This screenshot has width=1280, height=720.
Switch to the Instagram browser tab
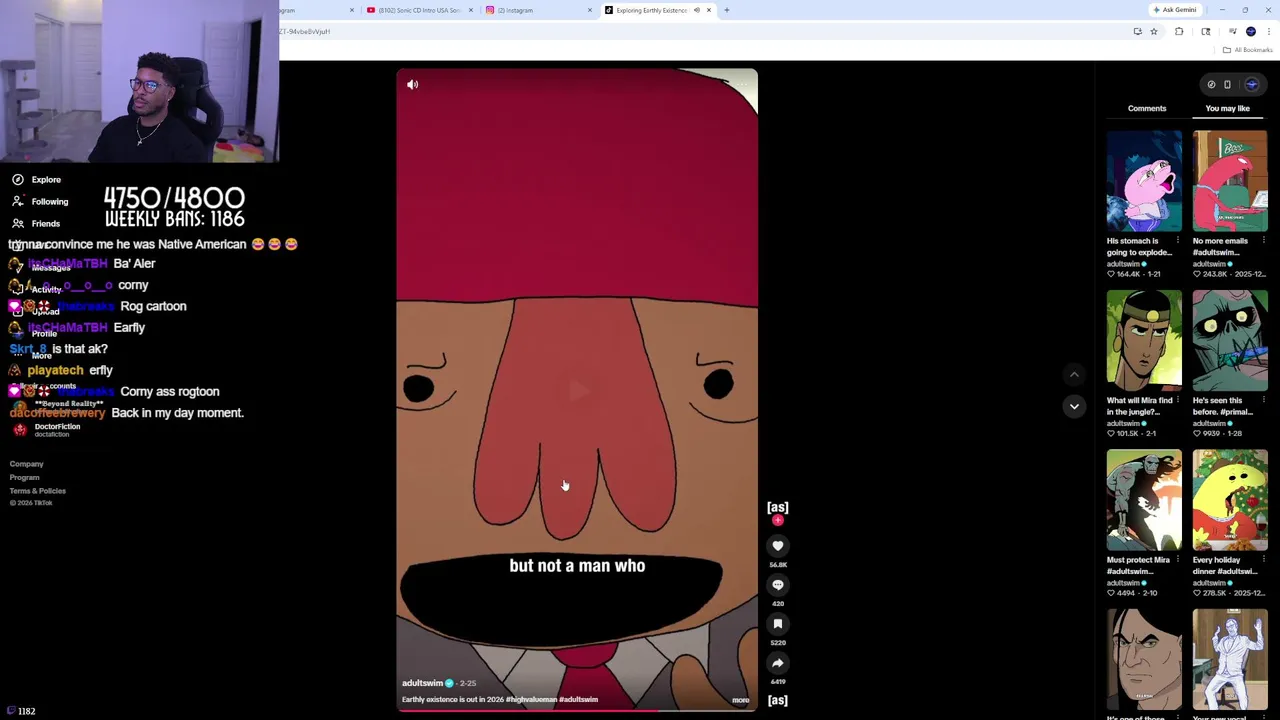(536, 10)
